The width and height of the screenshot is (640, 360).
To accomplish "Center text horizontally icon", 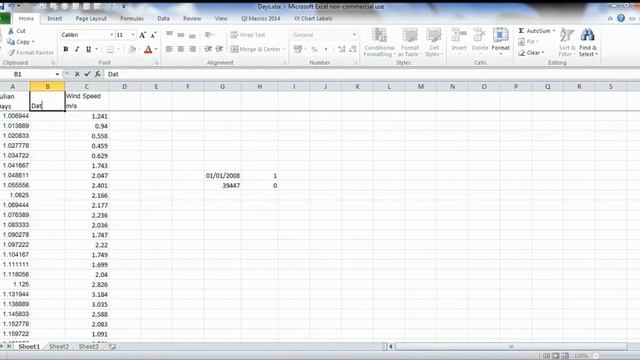I will 180,49.
